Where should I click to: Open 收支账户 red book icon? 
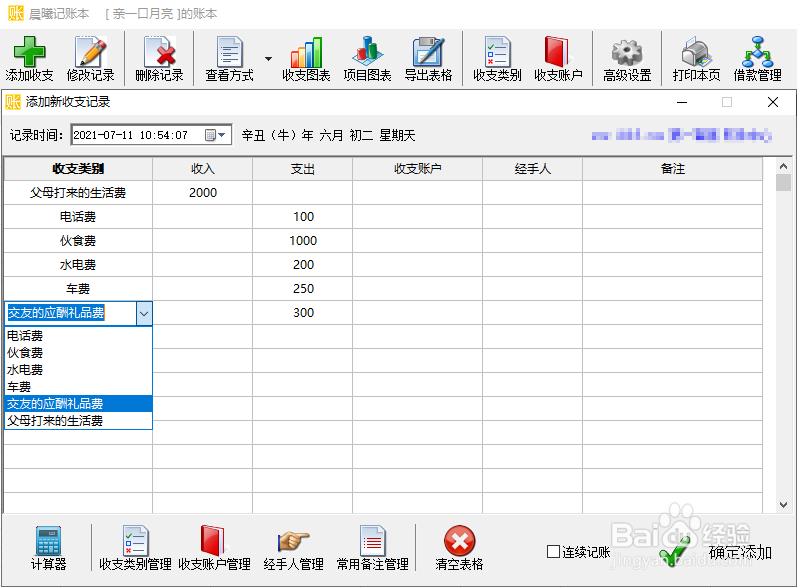pos(558,52)
